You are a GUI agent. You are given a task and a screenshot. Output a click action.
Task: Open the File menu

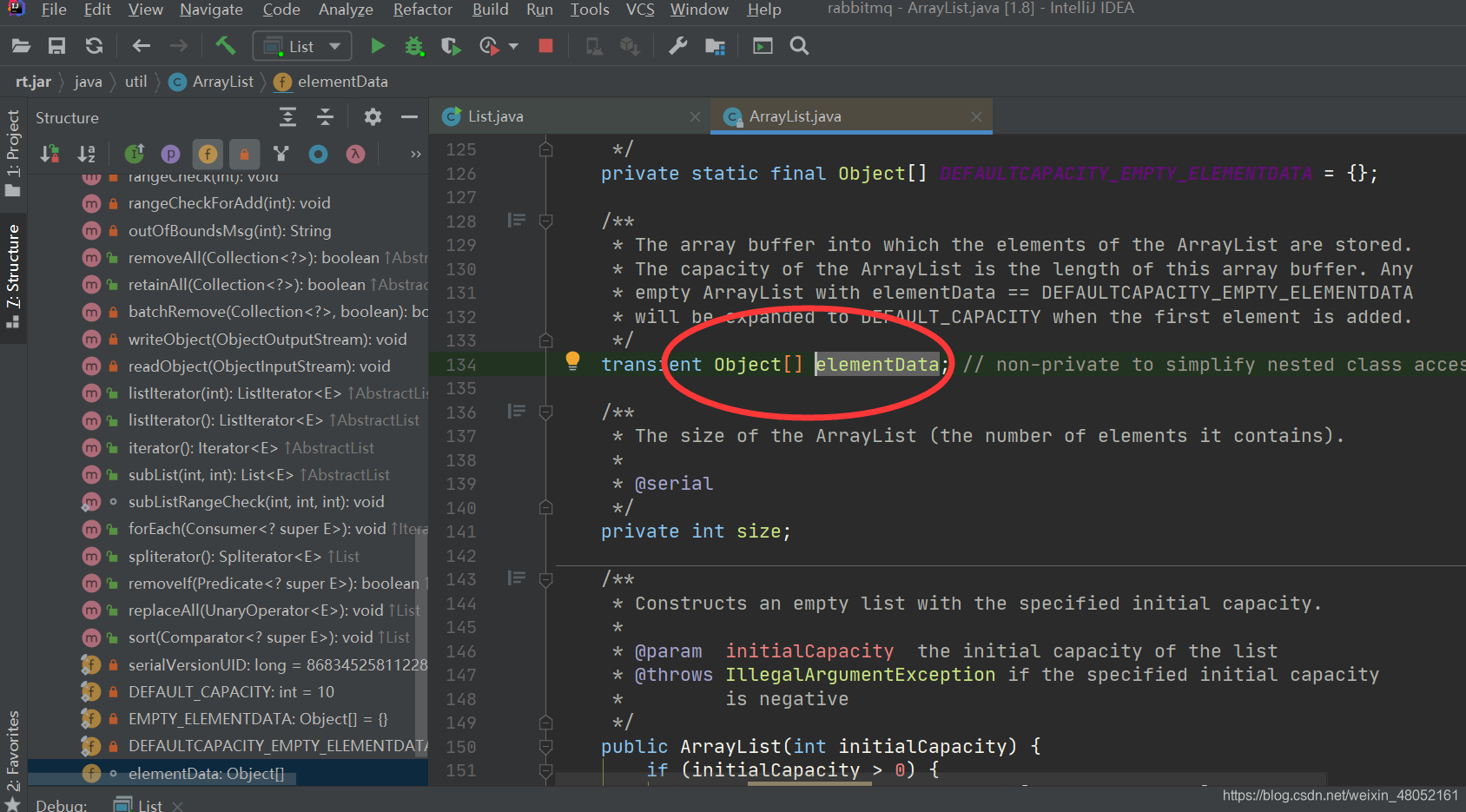(x=53, y=10)
